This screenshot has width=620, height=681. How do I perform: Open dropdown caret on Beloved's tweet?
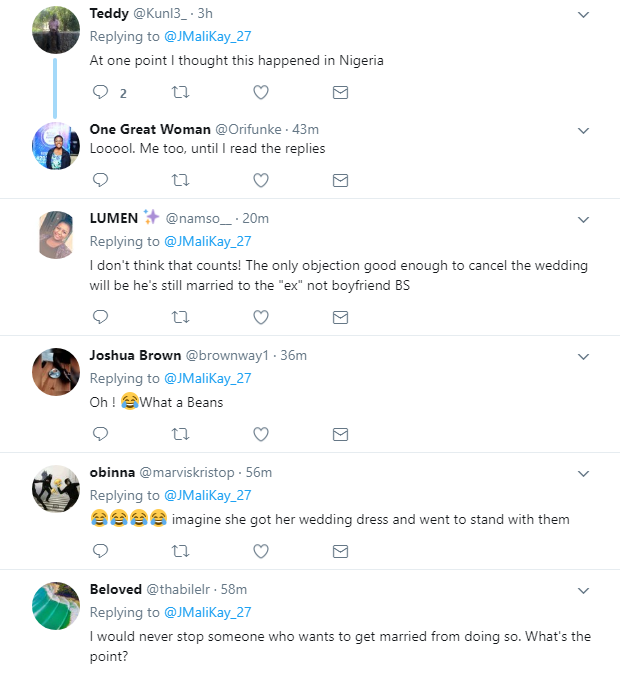tap(584, 590)
